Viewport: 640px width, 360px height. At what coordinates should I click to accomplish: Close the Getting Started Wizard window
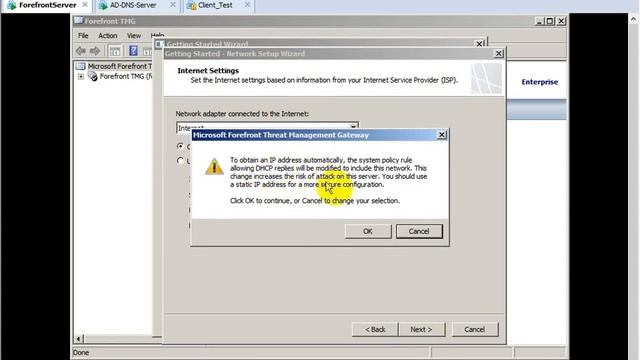[480, 44]
